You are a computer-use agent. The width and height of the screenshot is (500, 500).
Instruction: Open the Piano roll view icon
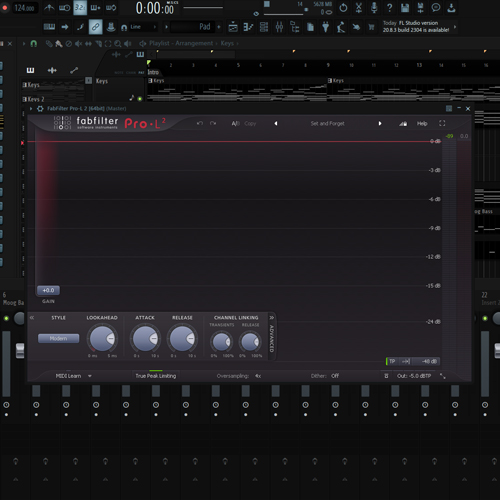(x=248, y=27)
